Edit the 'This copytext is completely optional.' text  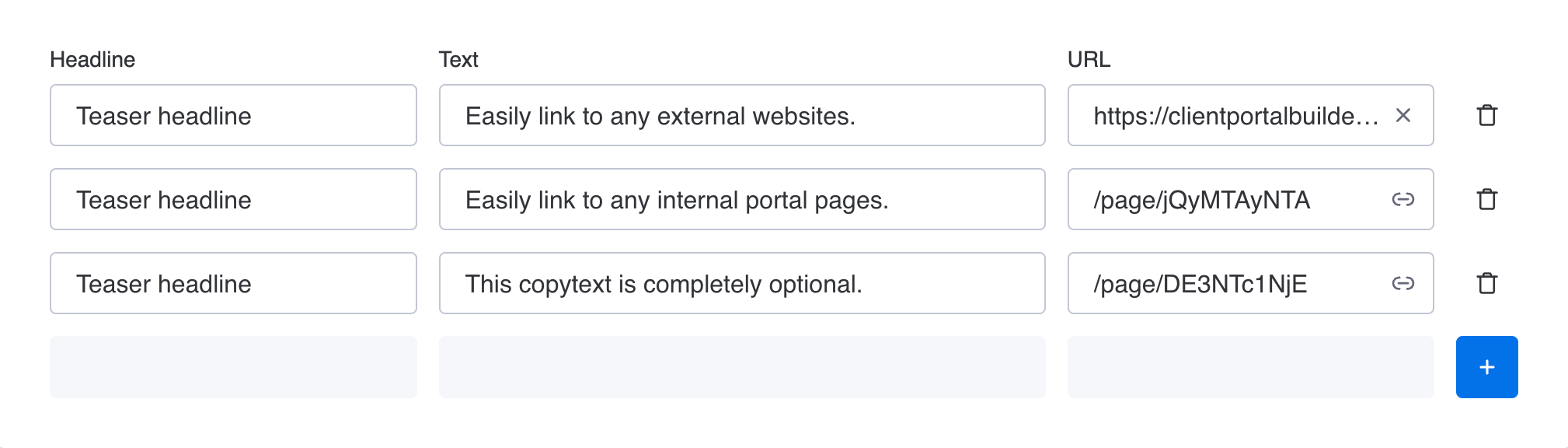point(741,283)
